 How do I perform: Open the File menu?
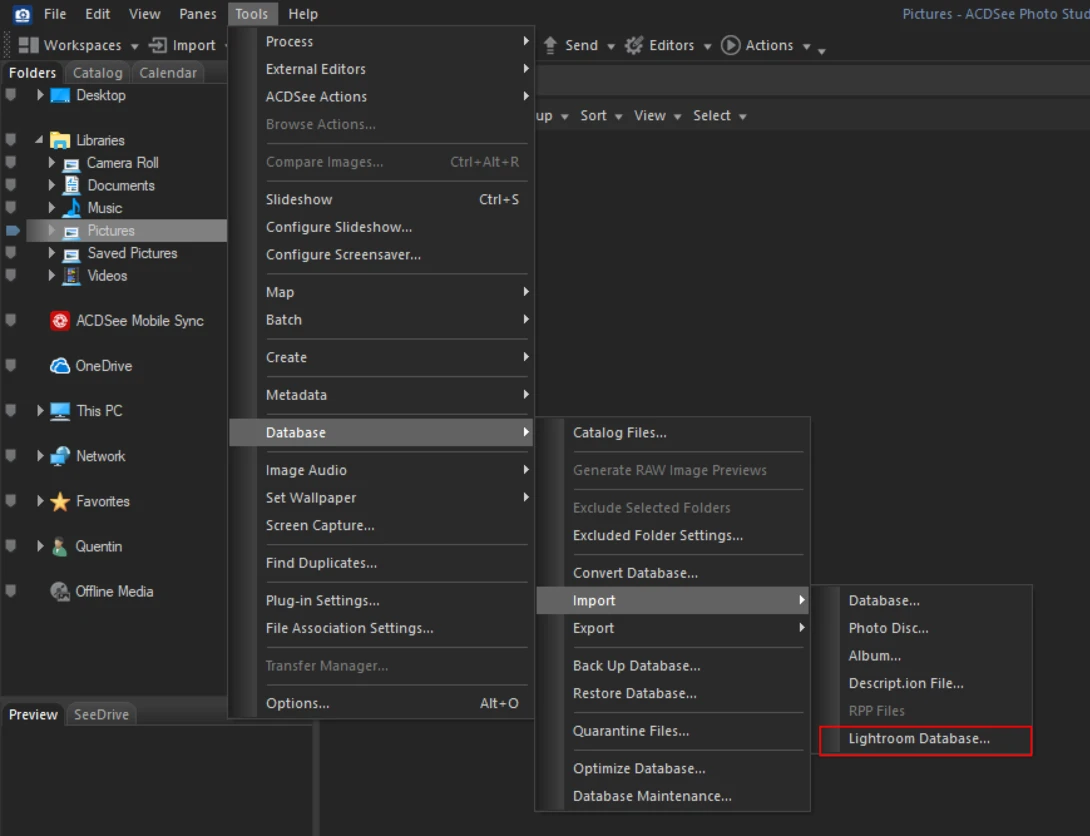click(x=55, y=14)
